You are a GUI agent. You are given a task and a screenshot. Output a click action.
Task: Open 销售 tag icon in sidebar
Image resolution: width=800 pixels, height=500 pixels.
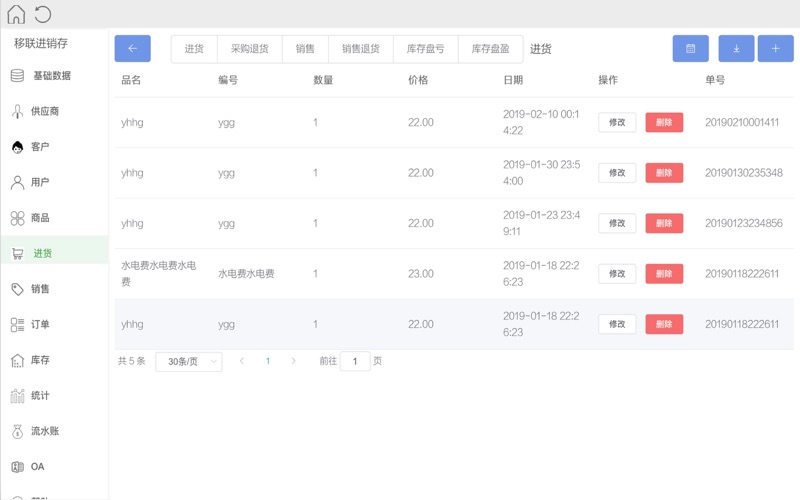(x=17, y=289)
